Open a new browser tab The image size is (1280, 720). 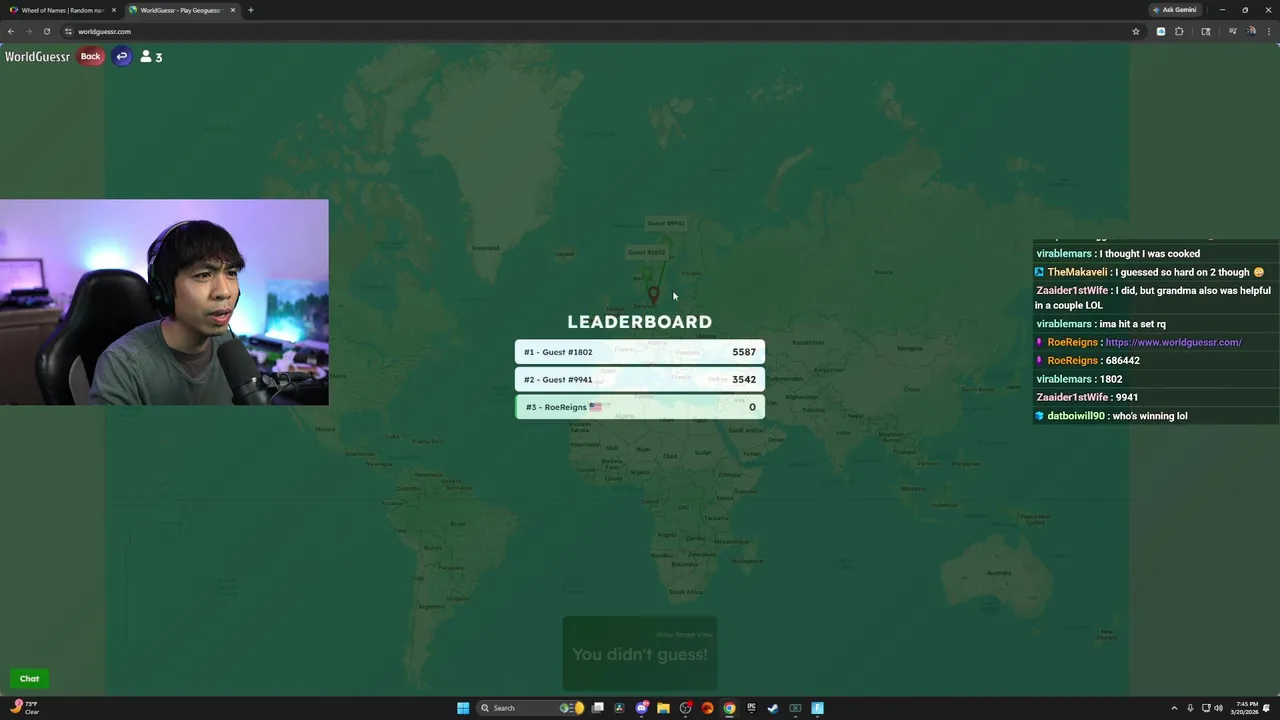(250, 10)
